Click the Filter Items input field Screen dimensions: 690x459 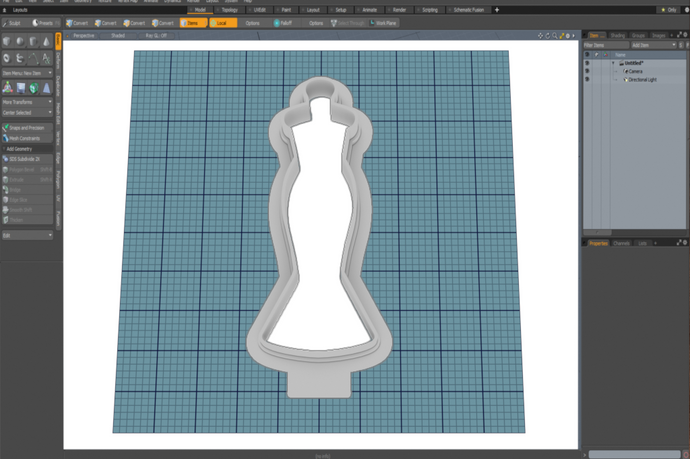606,45
